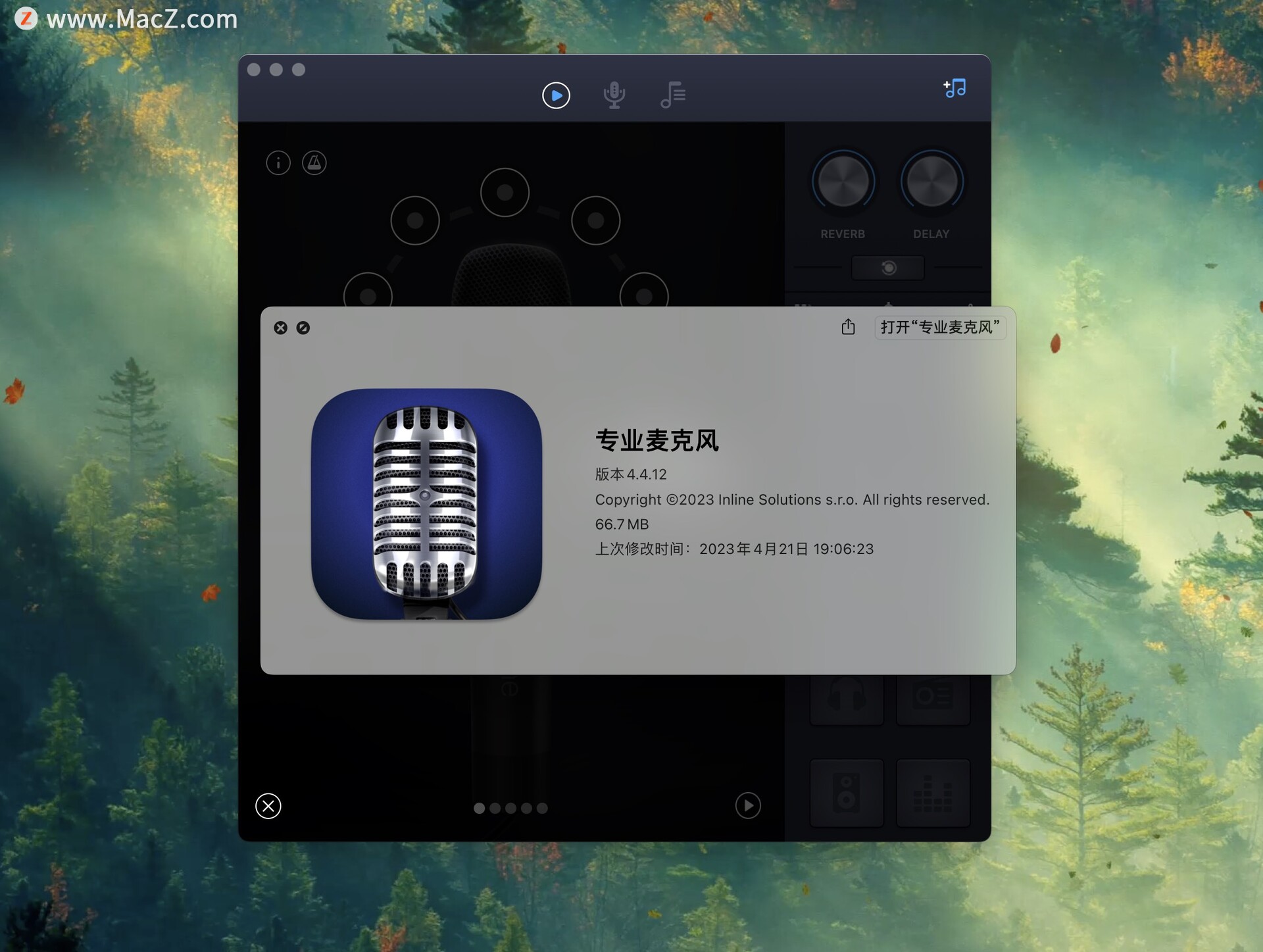
Task: Toggle the reset switch below the knobs
Action: [x=887, y=268]
